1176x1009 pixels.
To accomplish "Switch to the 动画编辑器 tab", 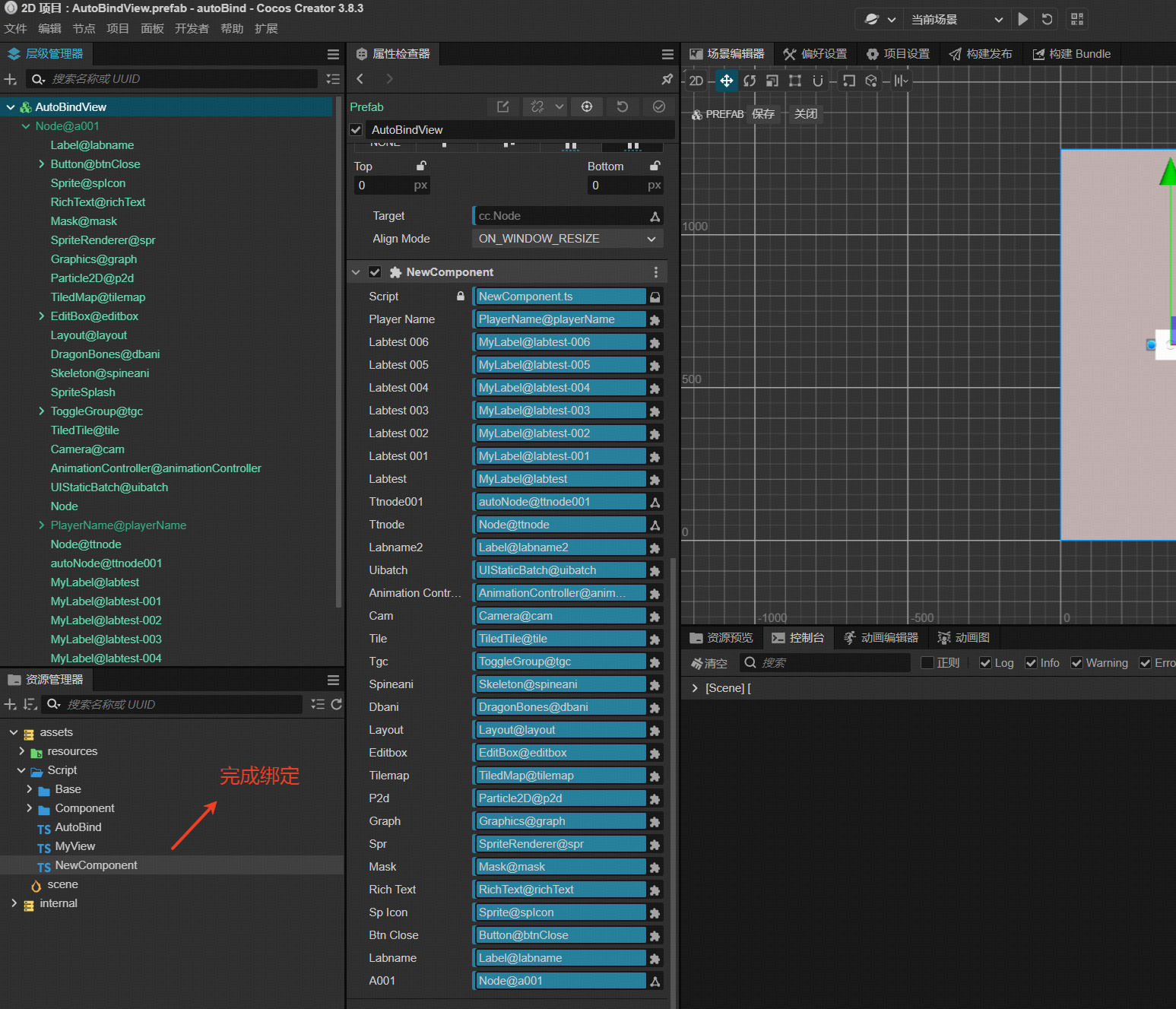I will [x=882, y=638].
